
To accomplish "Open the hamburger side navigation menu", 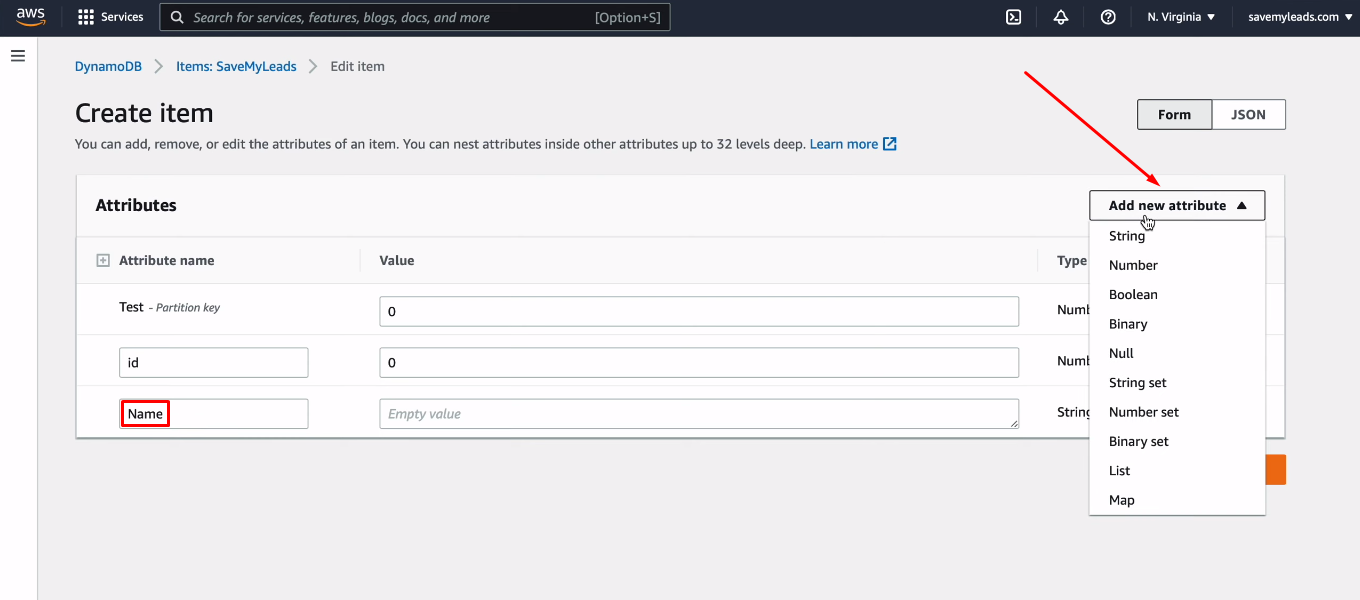I will pos(18,56).
